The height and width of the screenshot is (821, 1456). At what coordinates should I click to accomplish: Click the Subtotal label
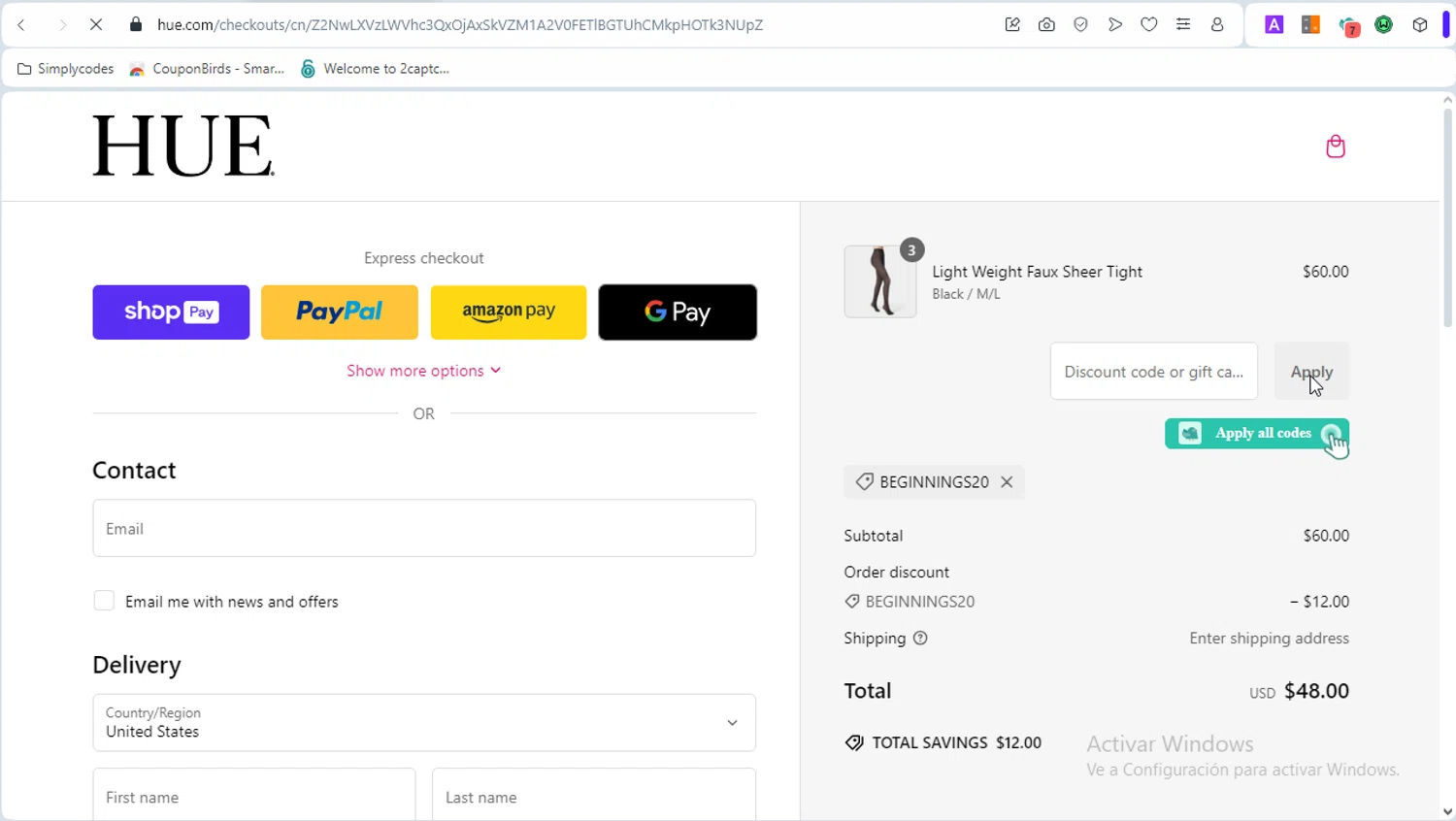point(873,536)
